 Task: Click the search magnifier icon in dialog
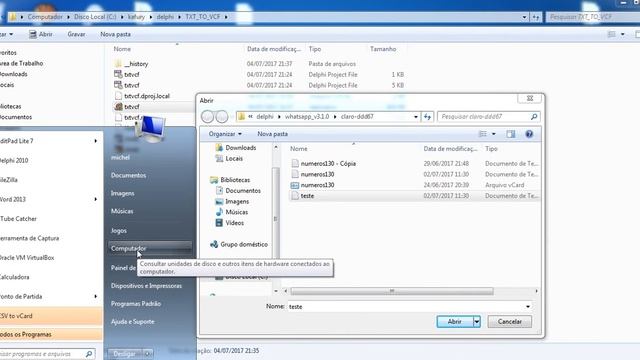click(534, 117)
